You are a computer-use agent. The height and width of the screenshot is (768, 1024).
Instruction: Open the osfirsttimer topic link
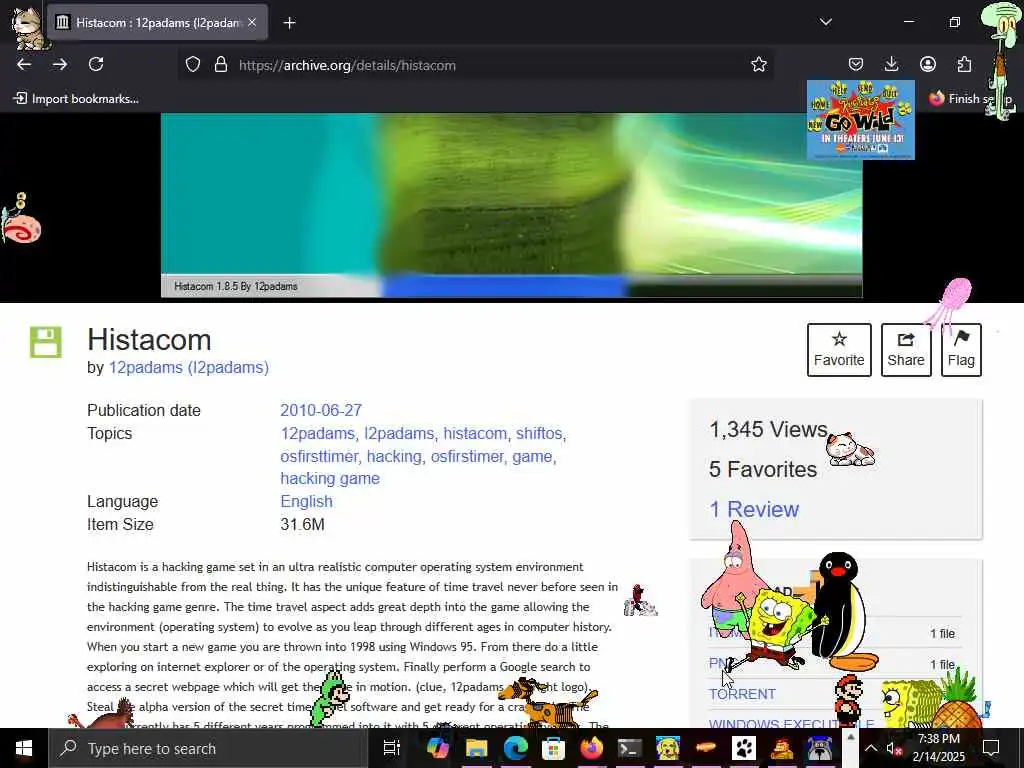tap(319, 456)
